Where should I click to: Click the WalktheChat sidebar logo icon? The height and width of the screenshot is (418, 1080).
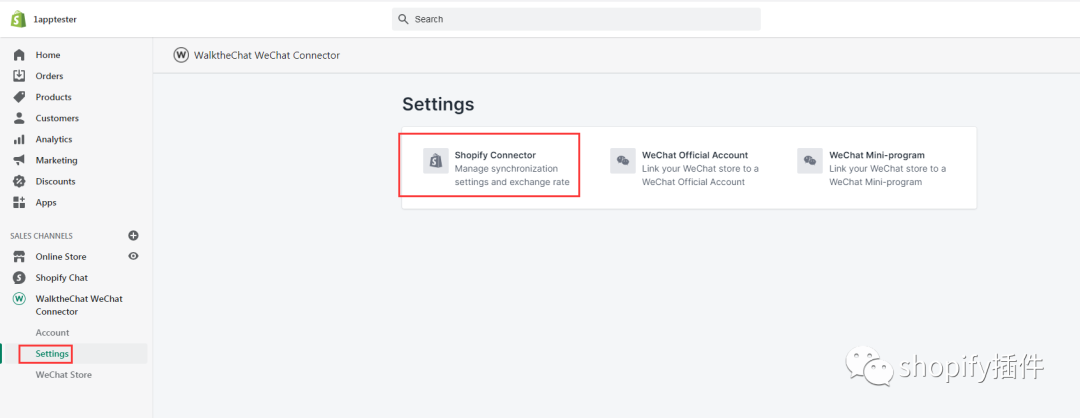tap(19, 299)
